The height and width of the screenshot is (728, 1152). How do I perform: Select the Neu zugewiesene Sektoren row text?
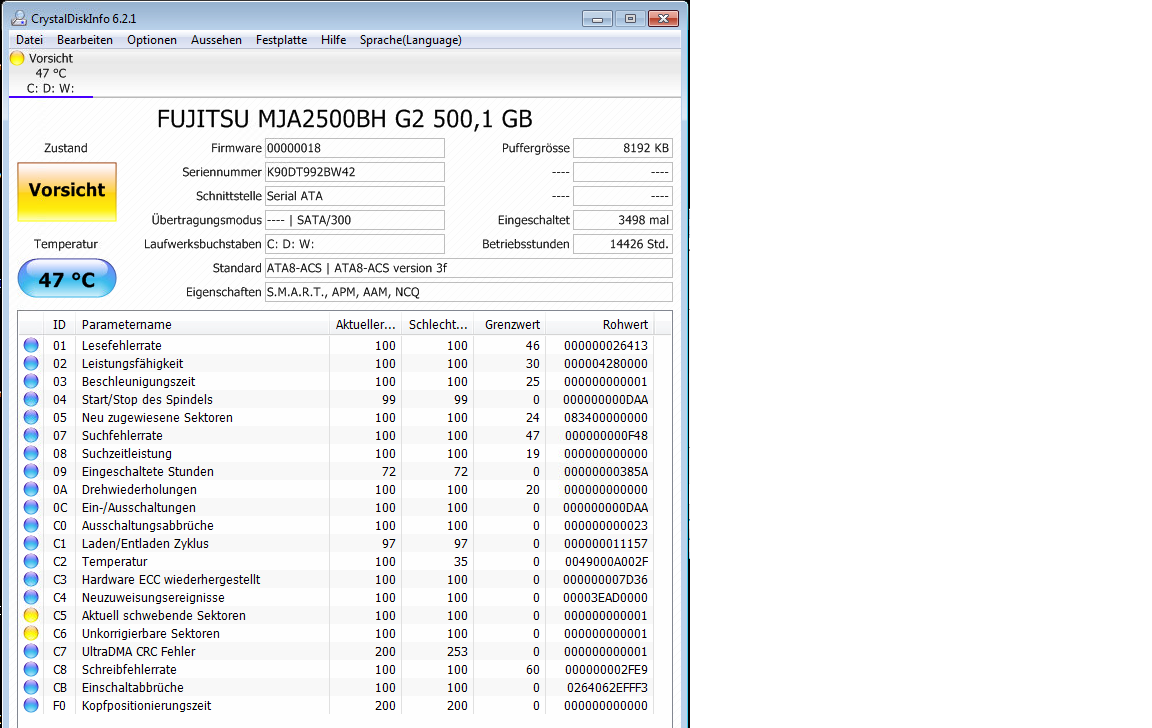(157, 417)
